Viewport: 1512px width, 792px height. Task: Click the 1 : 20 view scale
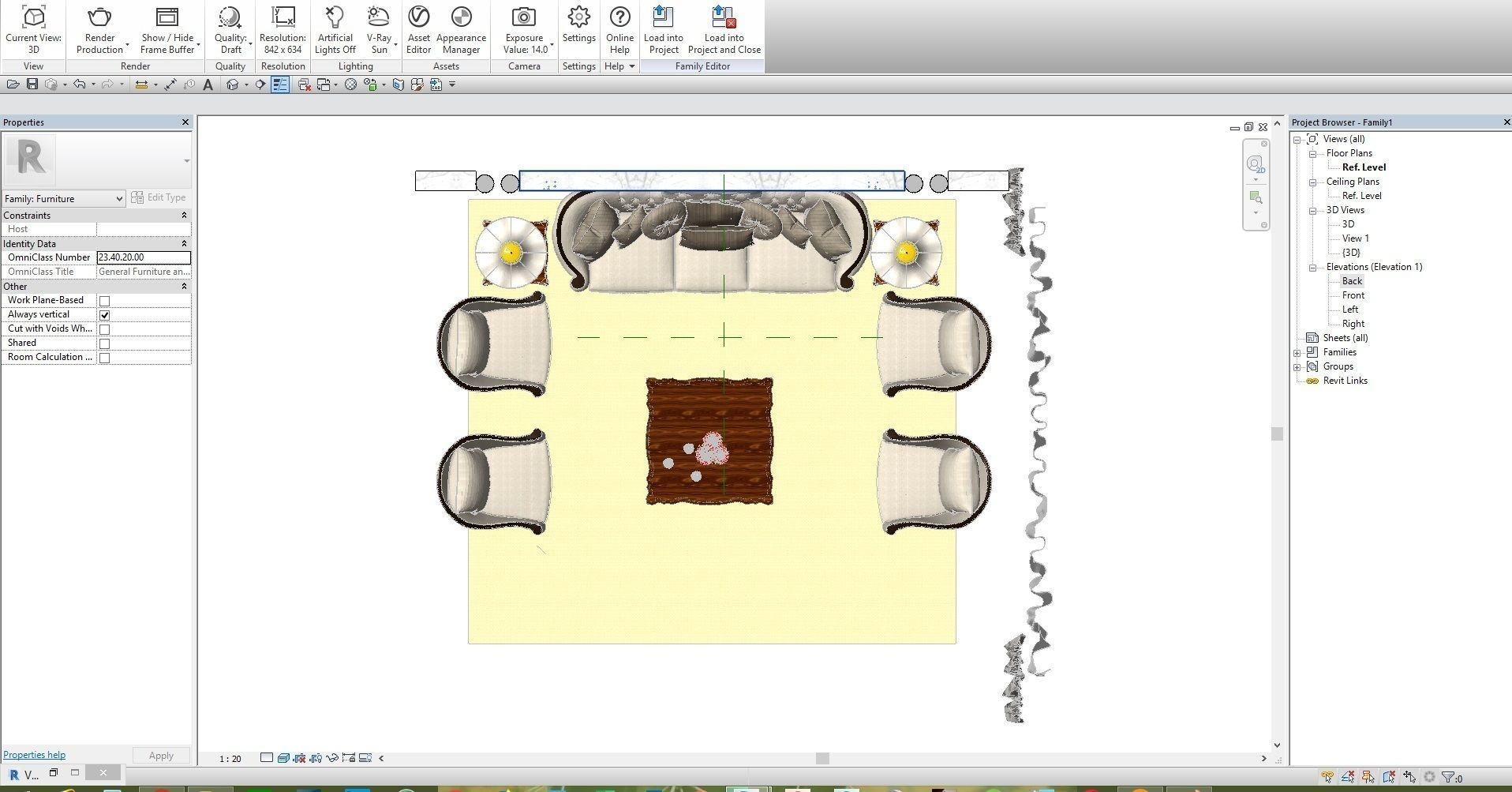click(230, 759)
